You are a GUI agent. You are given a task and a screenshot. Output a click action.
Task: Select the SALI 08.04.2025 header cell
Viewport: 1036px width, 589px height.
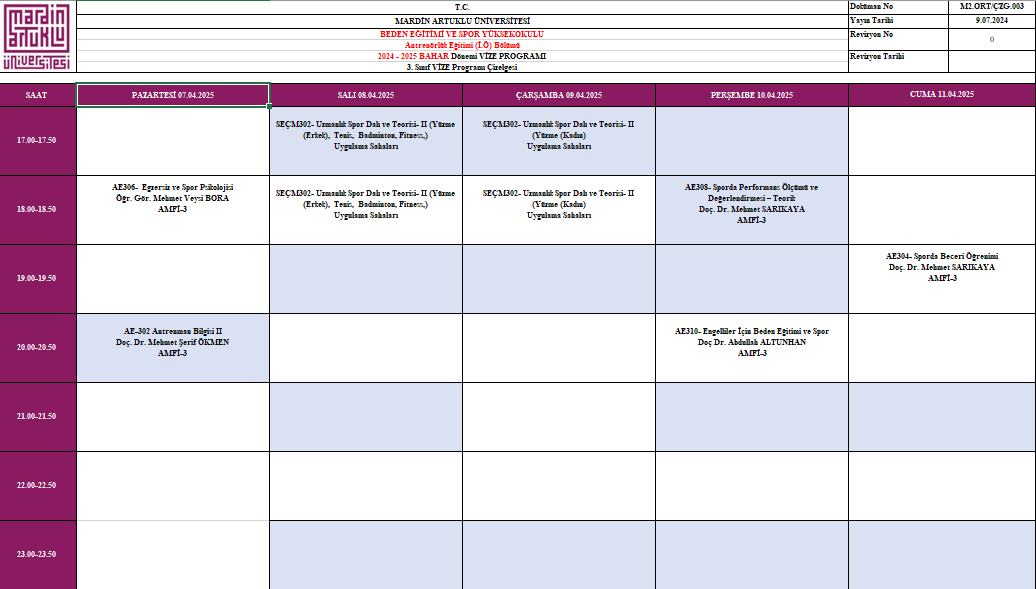tap(366, 95)
